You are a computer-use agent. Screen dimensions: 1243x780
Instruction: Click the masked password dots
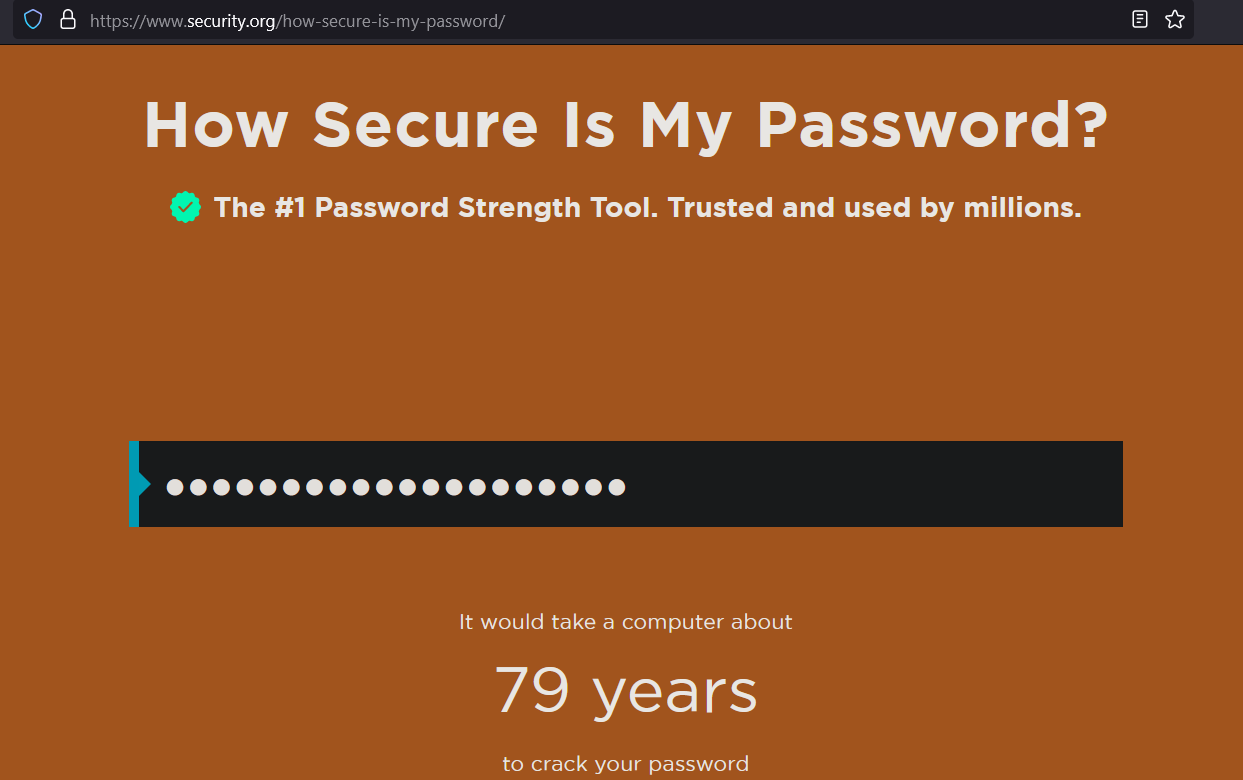tap(396, 487)
